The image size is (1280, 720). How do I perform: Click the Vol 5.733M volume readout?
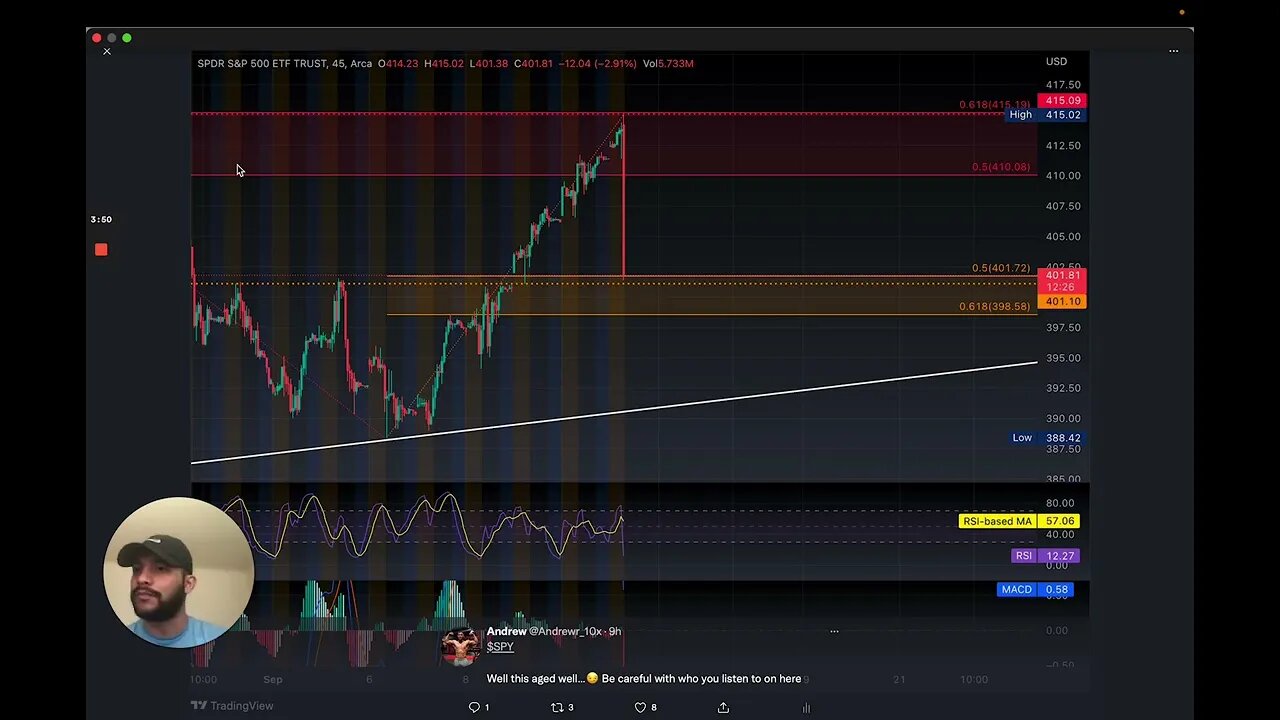tap(668, 64)
